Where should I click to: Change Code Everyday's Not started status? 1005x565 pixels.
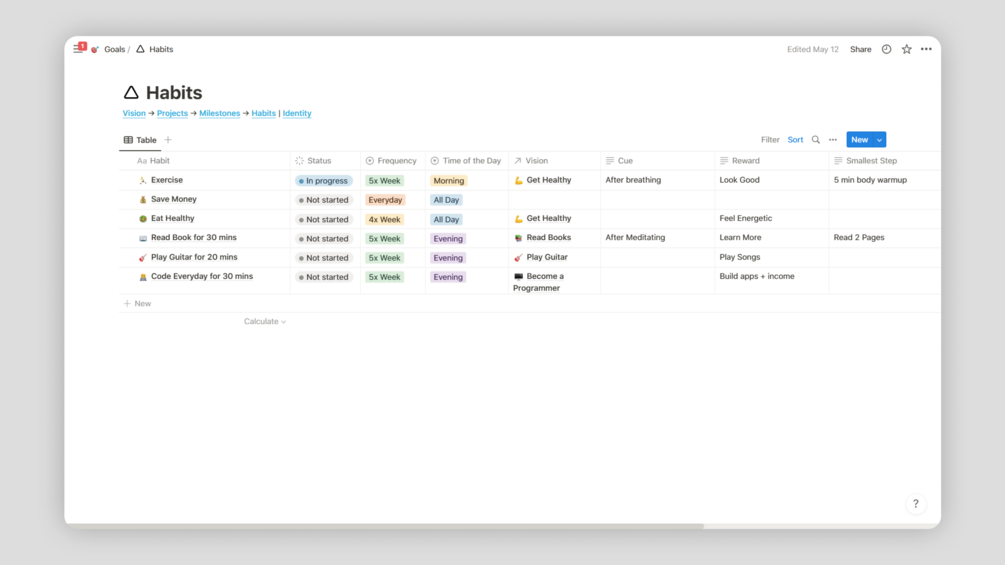click(324, 277)
